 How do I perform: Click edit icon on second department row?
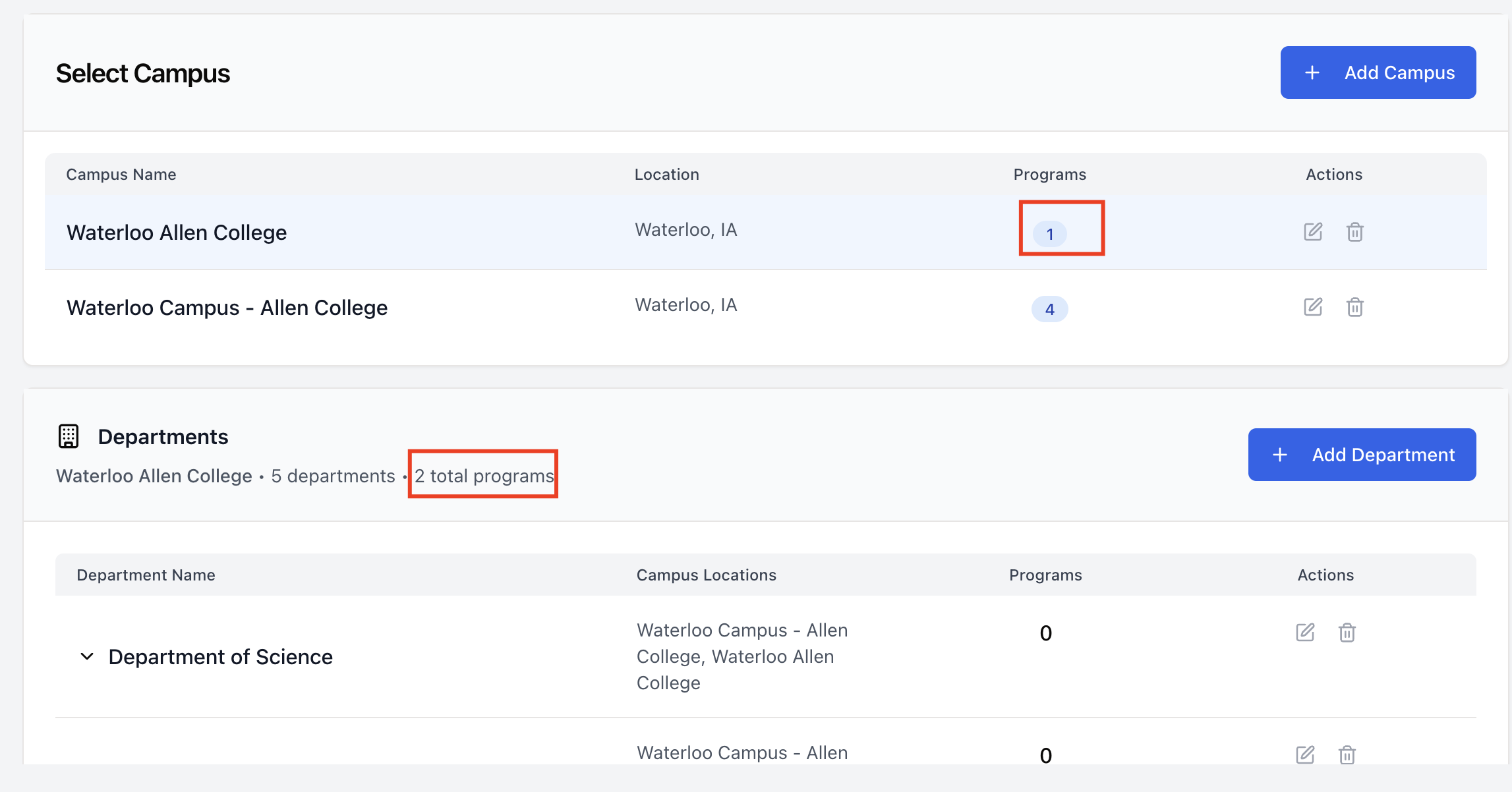(x=1304, y=754)
